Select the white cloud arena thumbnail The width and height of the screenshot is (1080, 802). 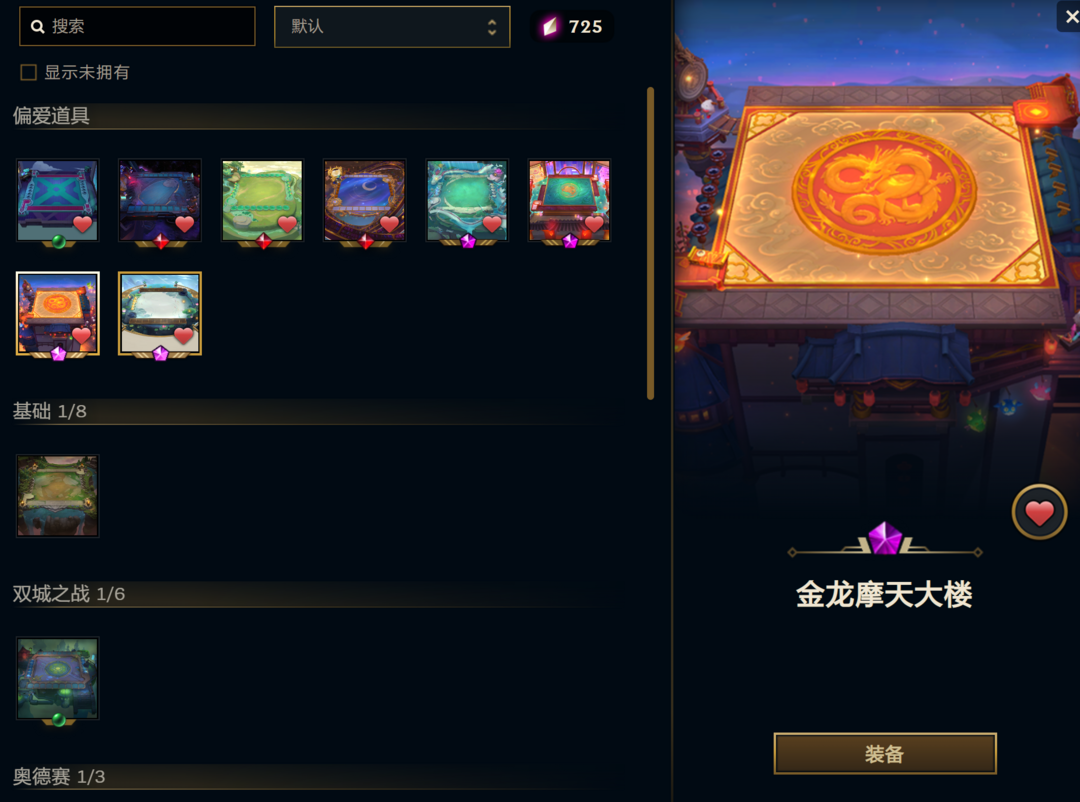pyautogui.click(x=160, y=313)
